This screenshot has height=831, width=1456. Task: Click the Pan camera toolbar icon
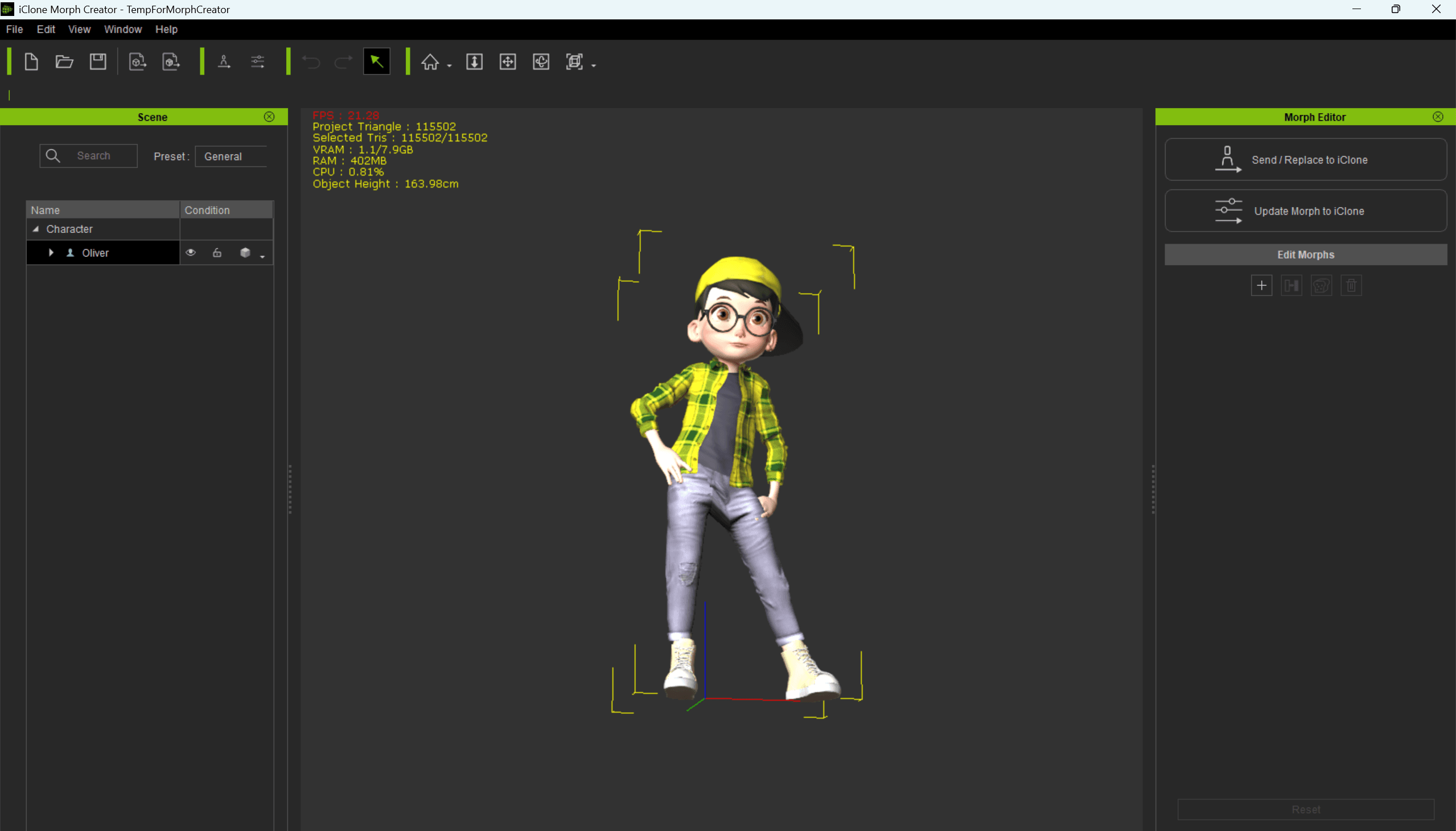[x=507, y=61]
